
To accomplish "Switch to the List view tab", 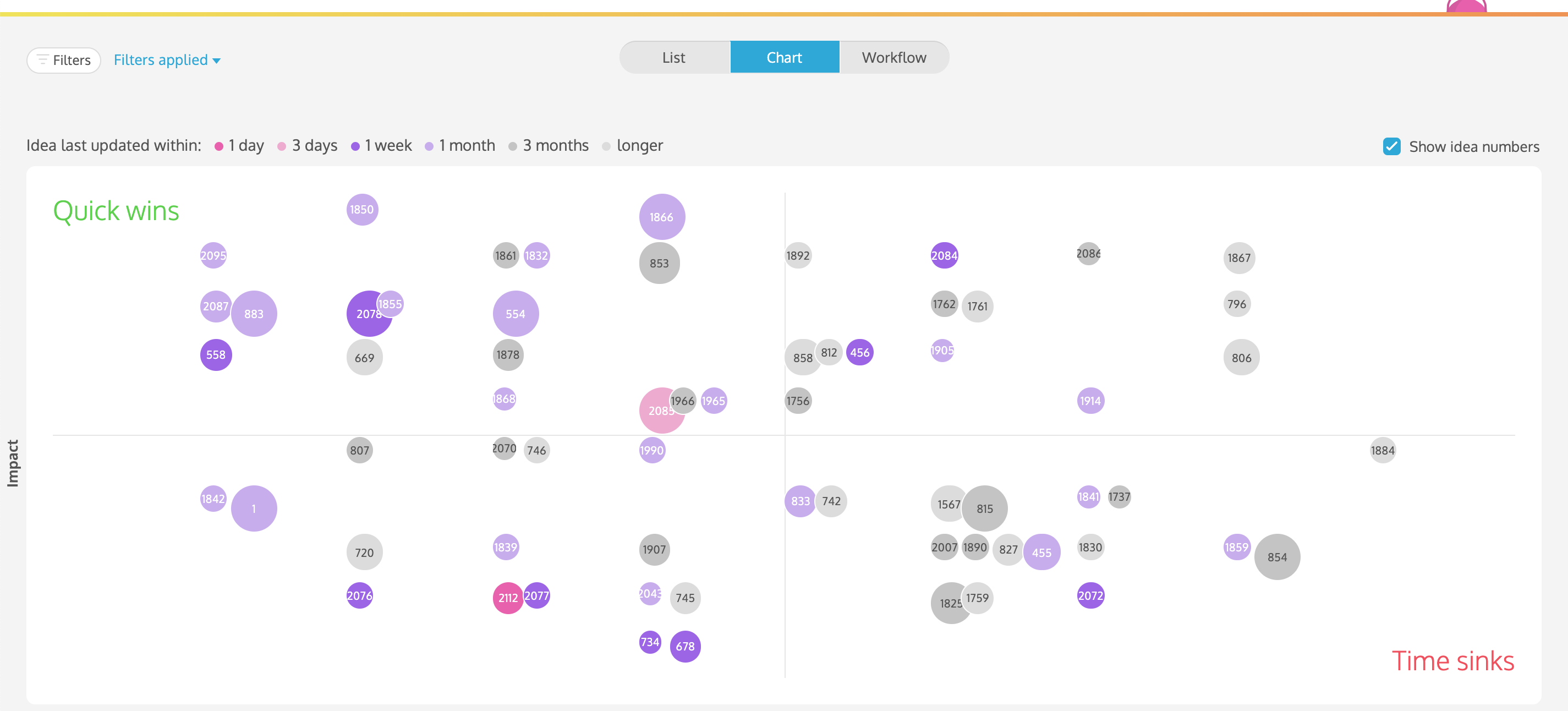I will (x=673, y=57).
